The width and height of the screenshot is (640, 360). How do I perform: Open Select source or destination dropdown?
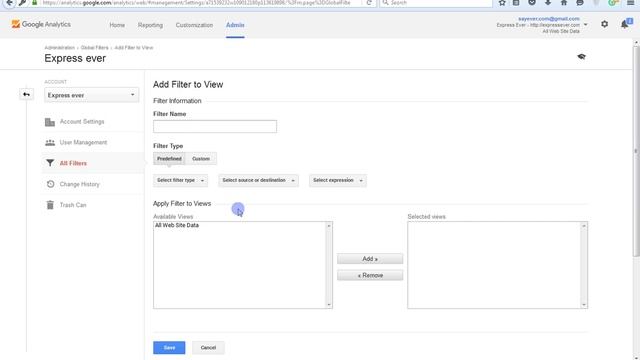click(258, 180)
